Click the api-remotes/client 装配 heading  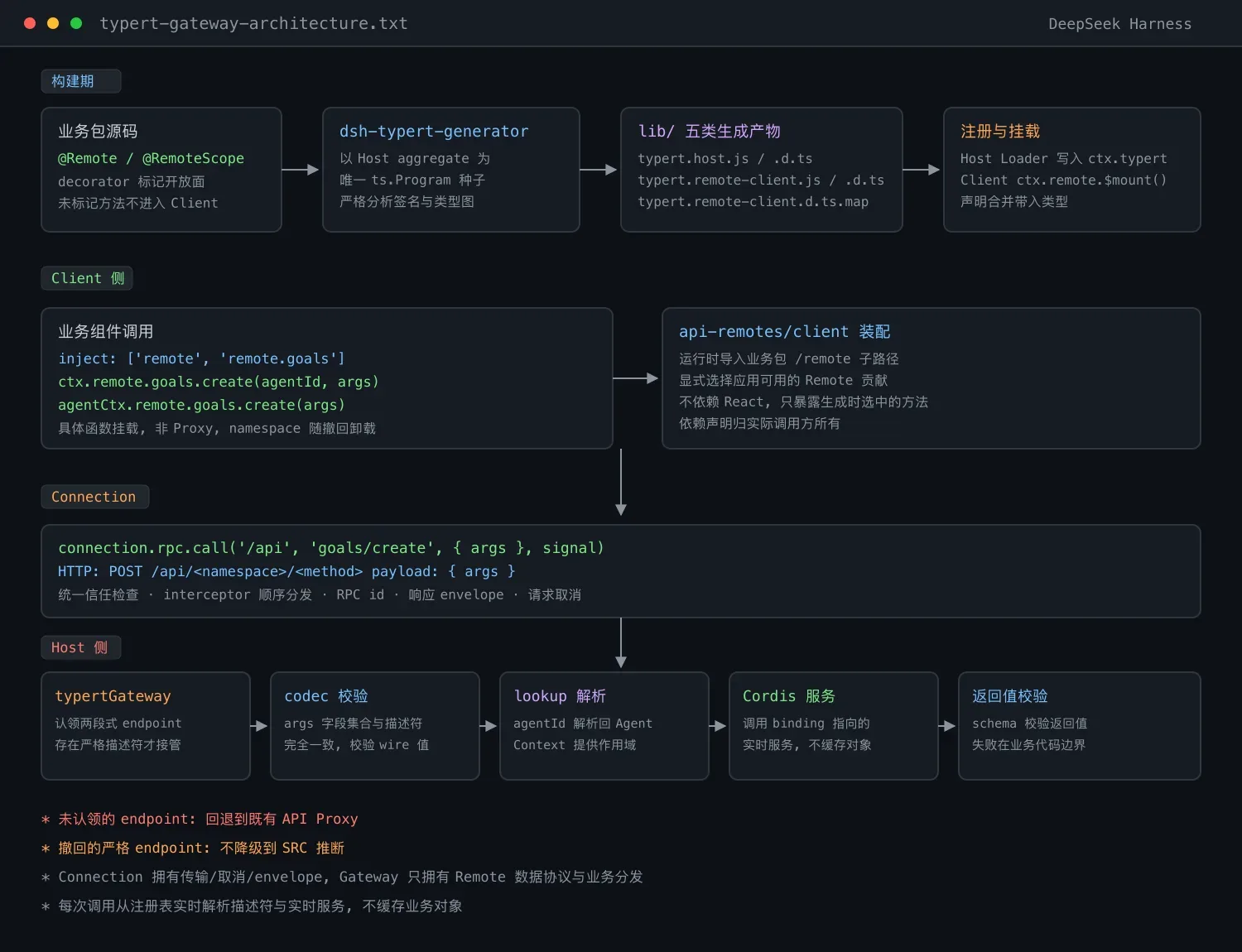click(784, 332)
